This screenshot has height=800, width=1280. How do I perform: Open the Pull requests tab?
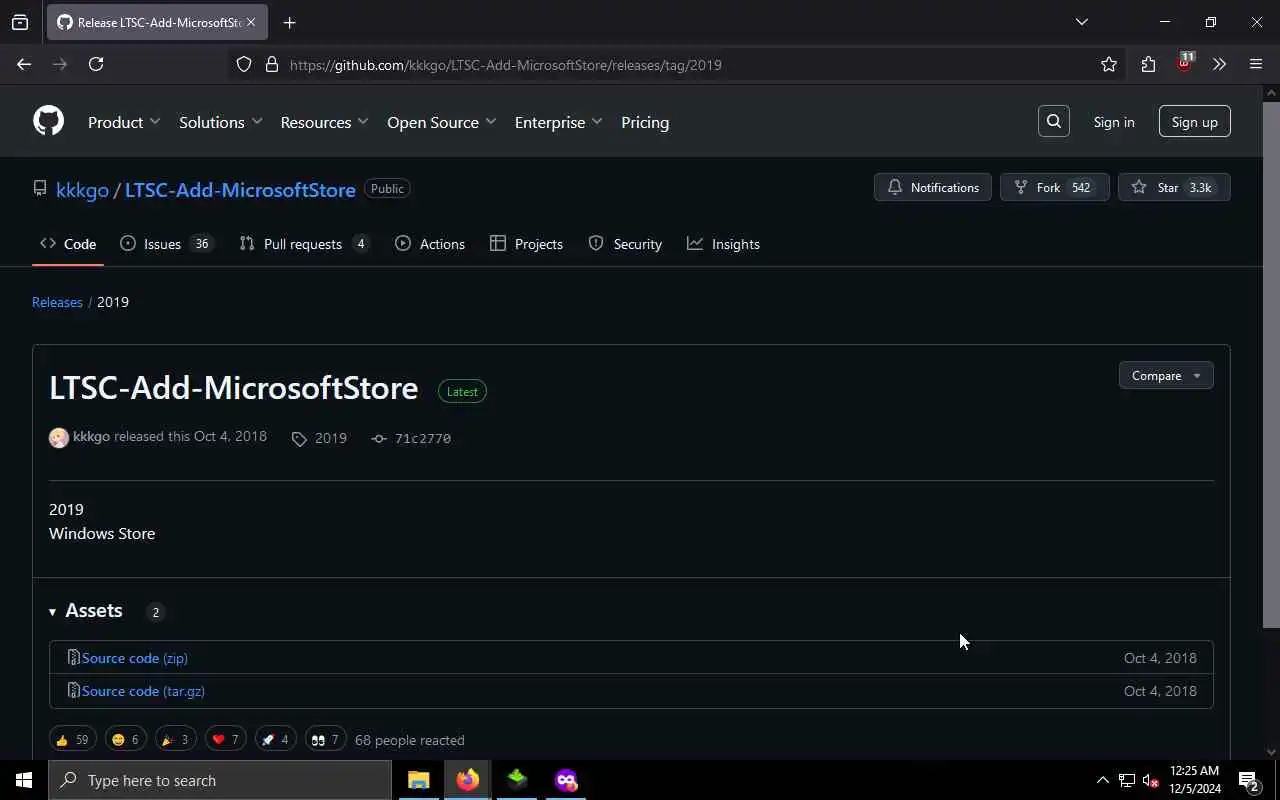click(x=305, y=244)
